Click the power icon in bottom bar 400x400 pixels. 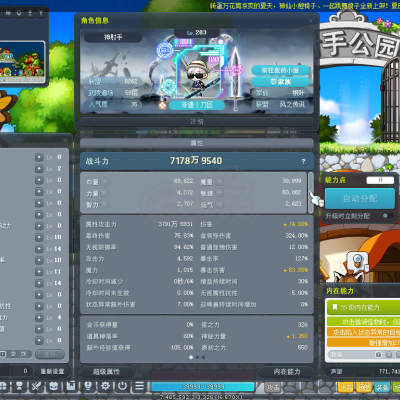[x=122, y=386]
